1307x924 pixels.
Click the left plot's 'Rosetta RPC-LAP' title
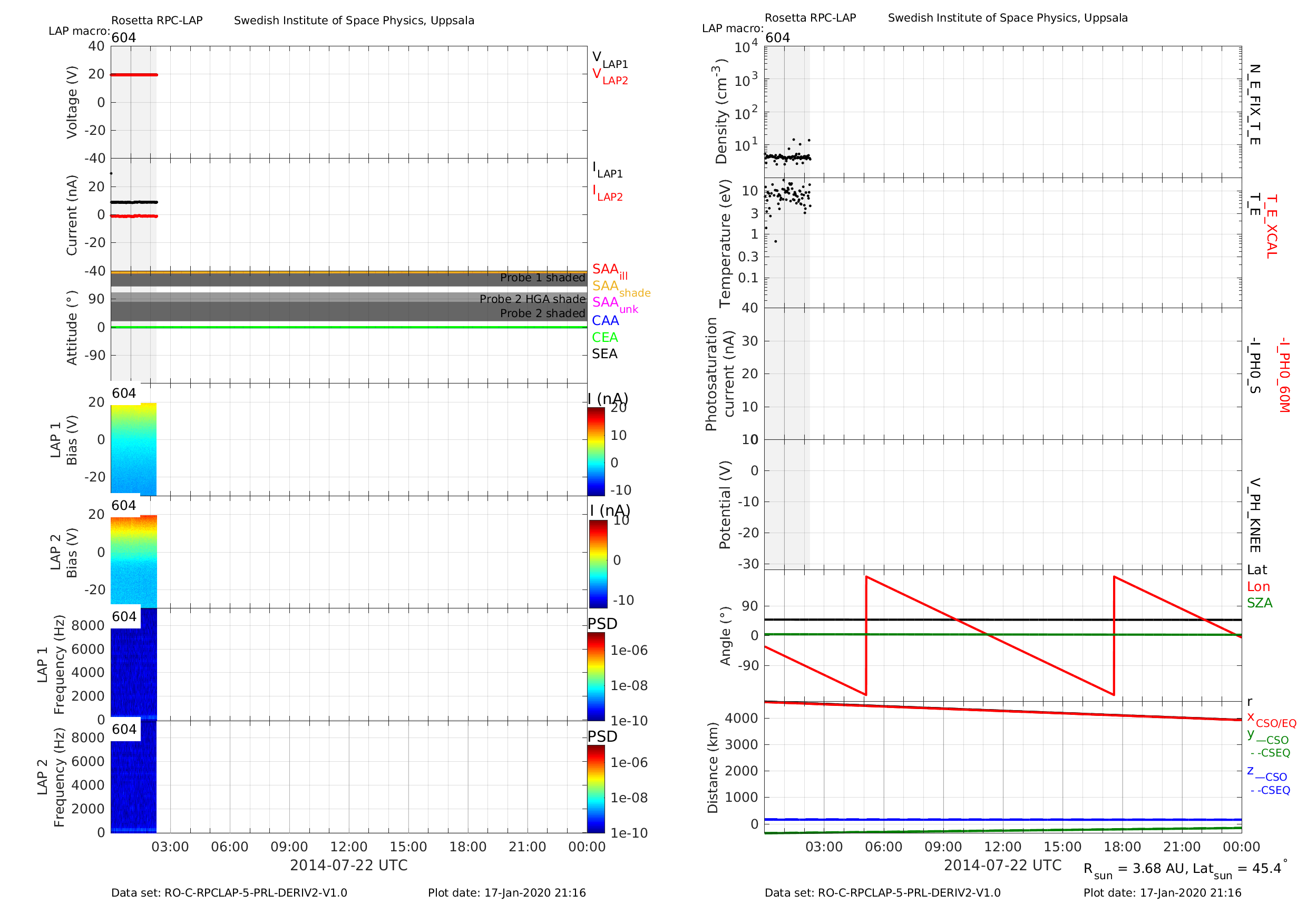click(x=157, y=21)
